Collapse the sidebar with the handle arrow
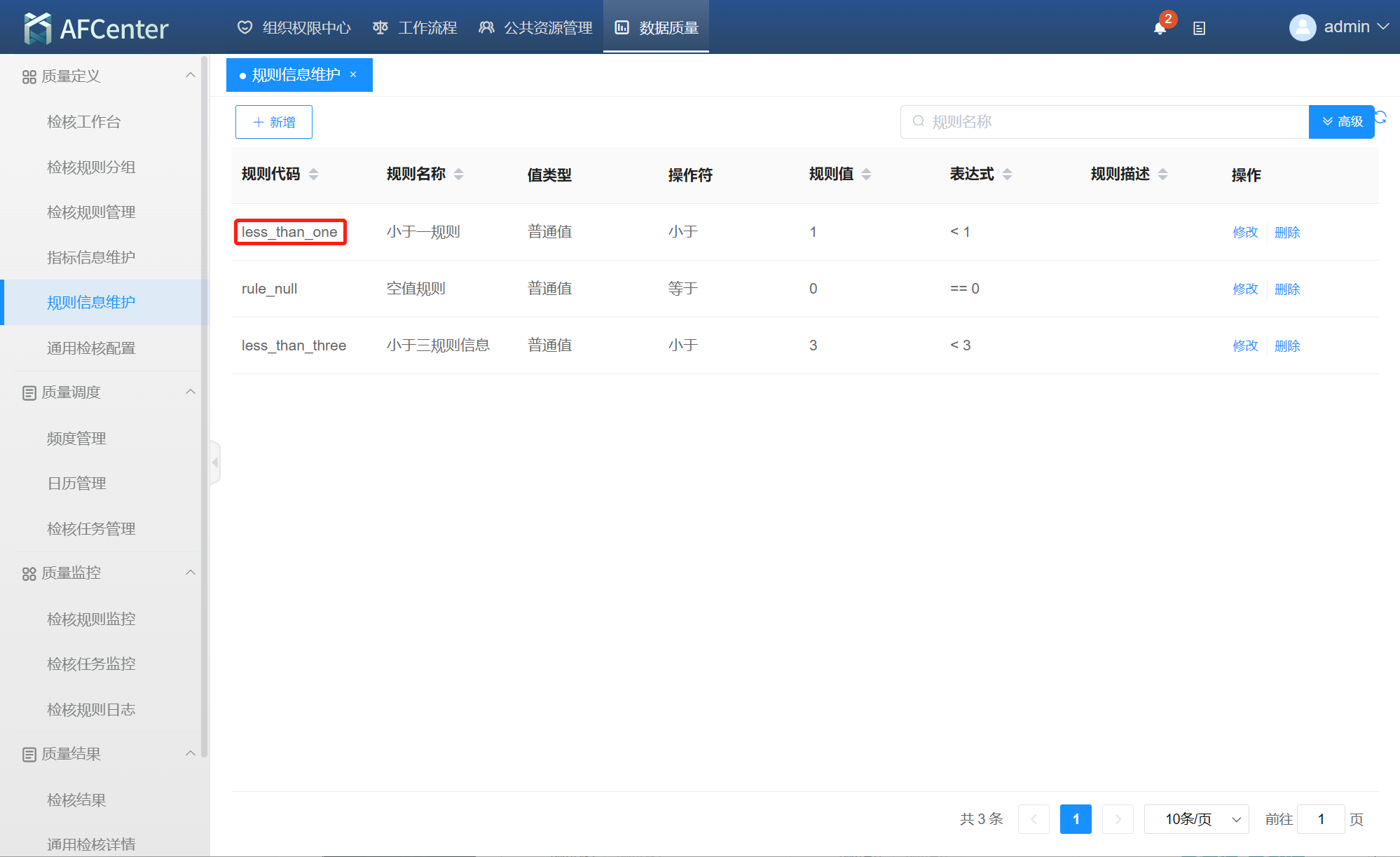The height and width of the screenshot is (857, 1400). (x=215, y=462)
